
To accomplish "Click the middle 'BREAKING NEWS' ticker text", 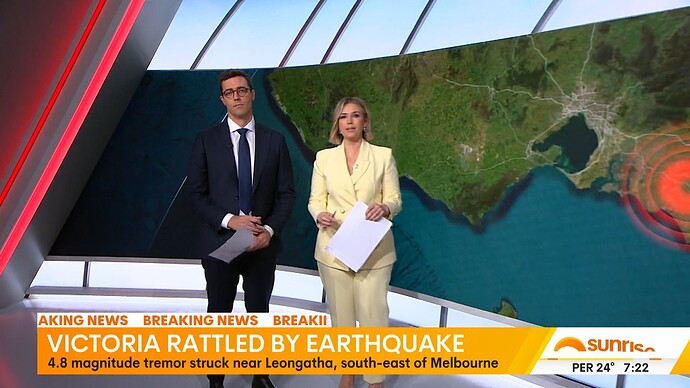I will pos(201,320).
